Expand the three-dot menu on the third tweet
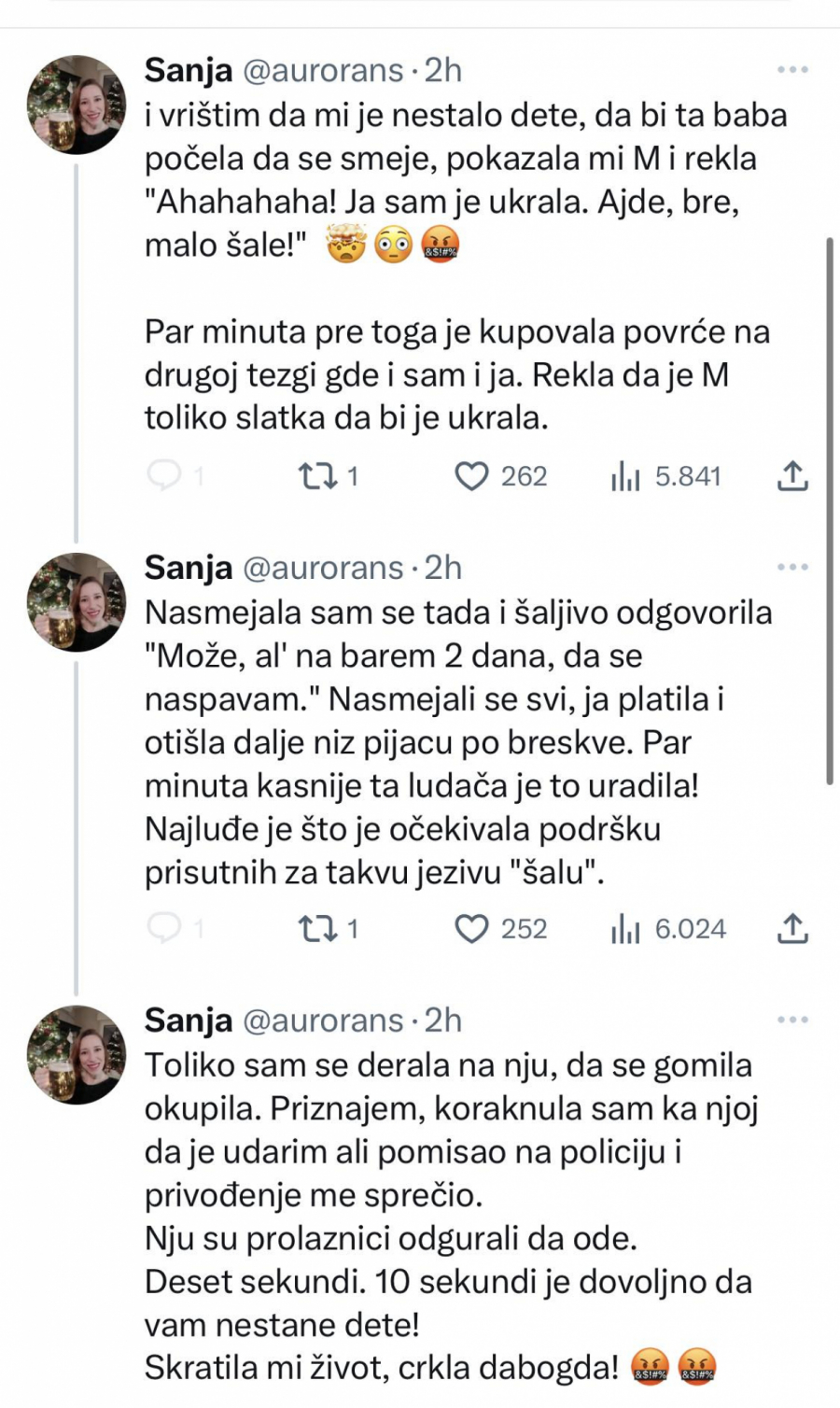 pos(792,1018)
